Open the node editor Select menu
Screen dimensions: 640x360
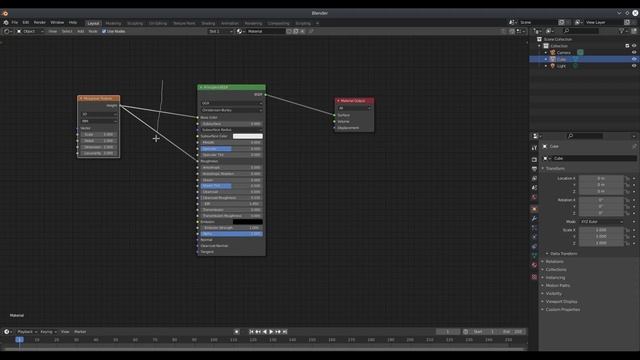(x=67, y=31)
